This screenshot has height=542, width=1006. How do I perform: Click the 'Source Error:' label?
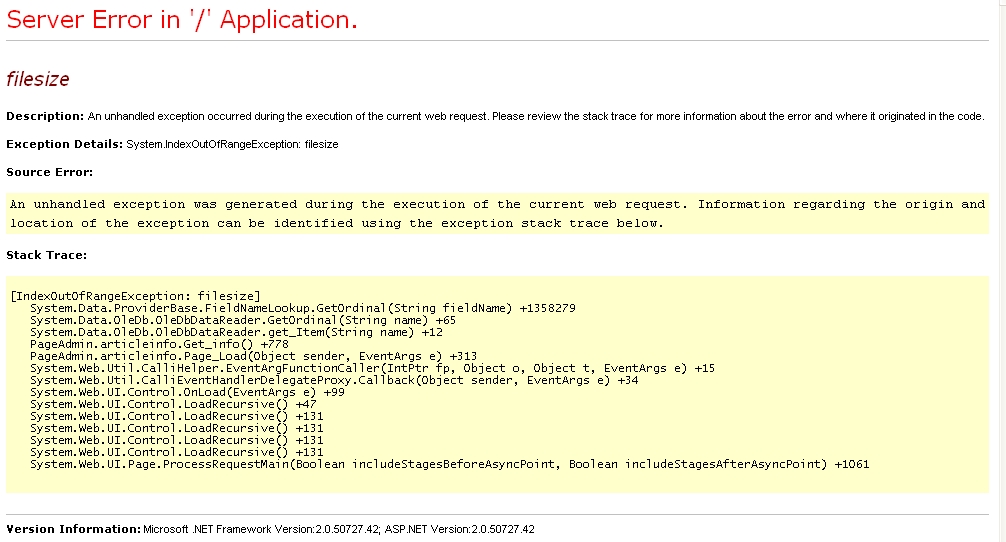(x=49, y=172)
